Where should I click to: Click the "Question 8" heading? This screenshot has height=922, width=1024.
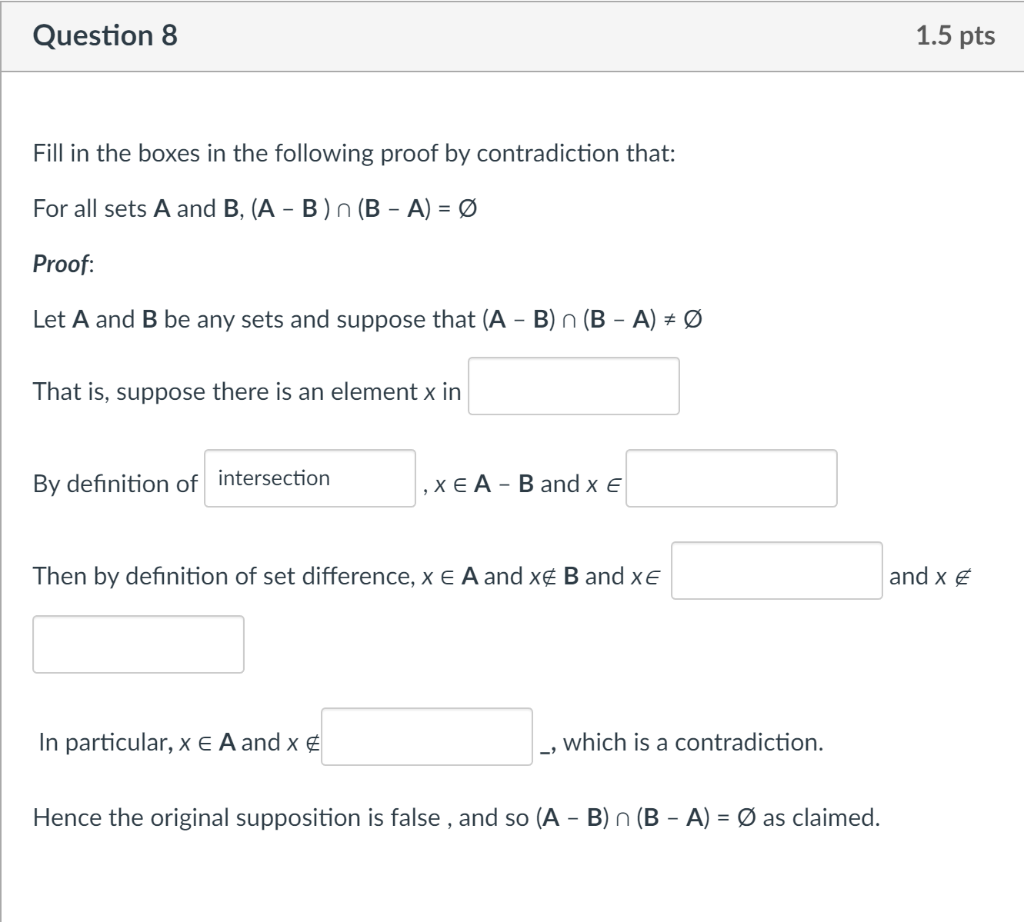pyautogui.click(x=105, y=36)
